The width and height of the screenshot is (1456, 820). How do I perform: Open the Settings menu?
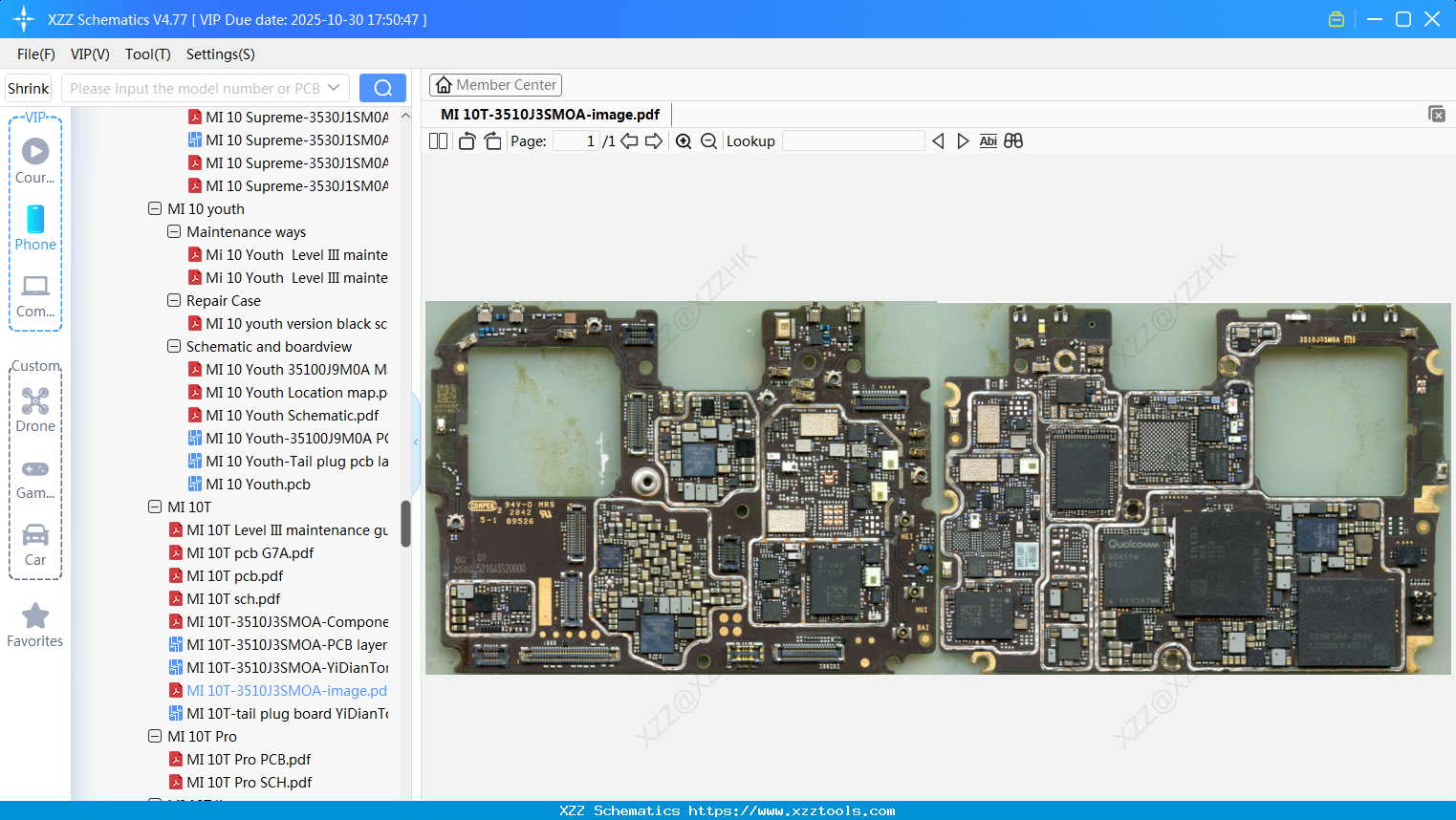tap(220, 54)
